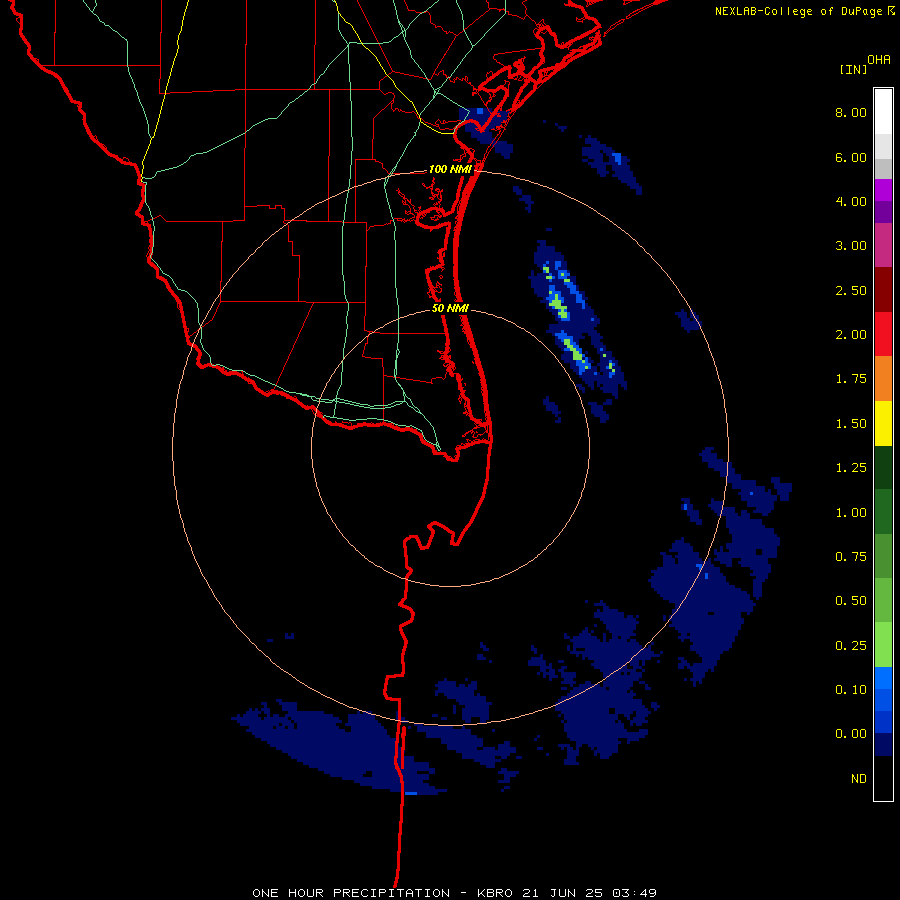
Task: Click the NEXLAB-College of DuPage title text
Action: (798, 11)
